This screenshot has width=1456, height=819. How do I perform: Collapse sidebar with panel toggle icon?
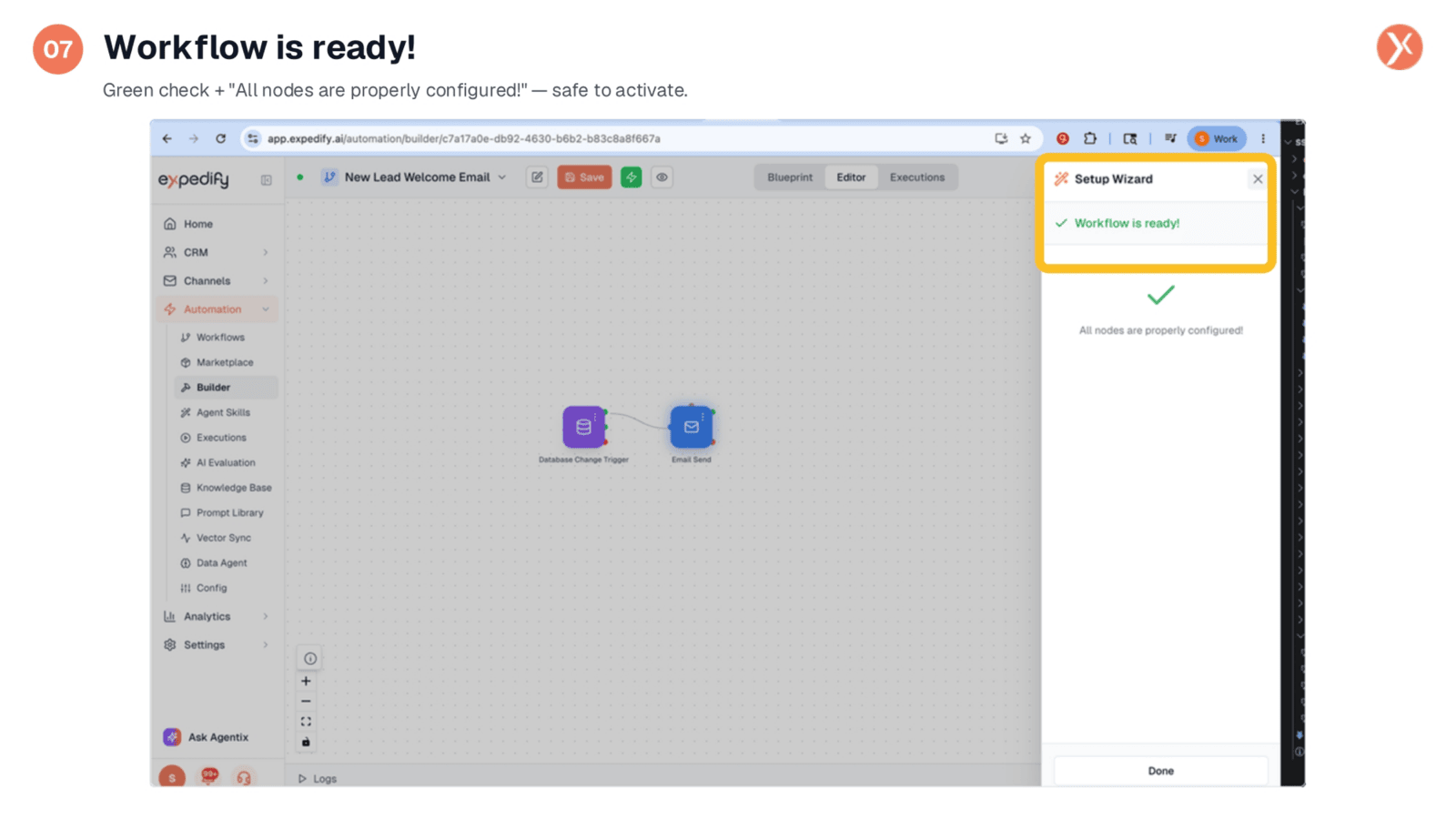(266, 180)
